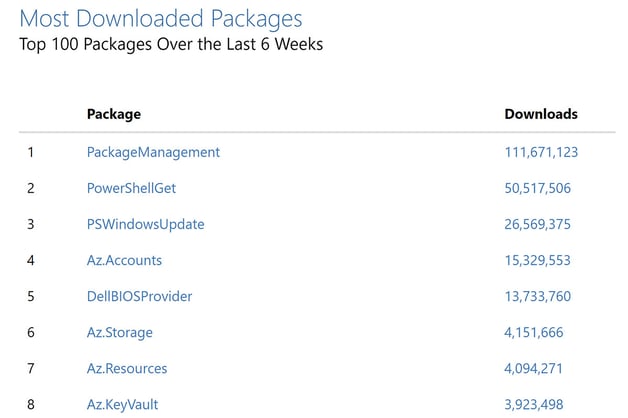The image size is (628, 418).
Task: Click the Downloads column header
Action: [x=541, y=114]
